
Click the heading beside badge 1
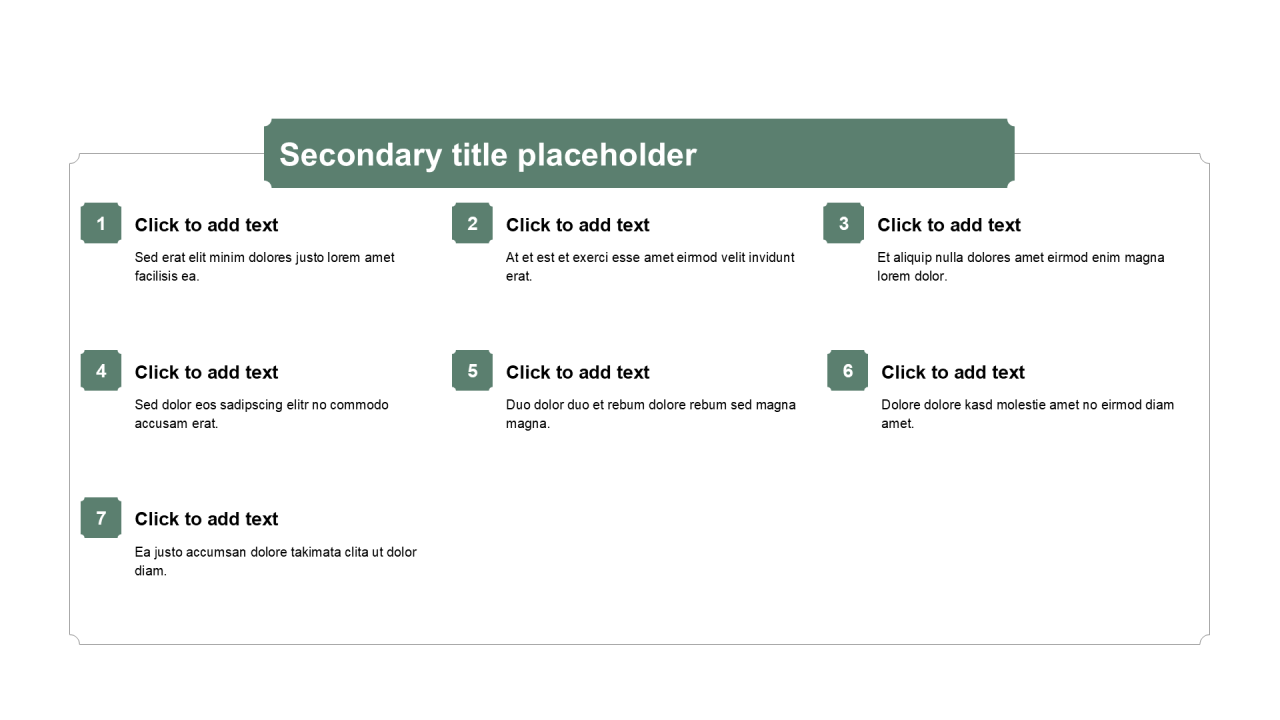pyautogui.click(x=207, y=225)
